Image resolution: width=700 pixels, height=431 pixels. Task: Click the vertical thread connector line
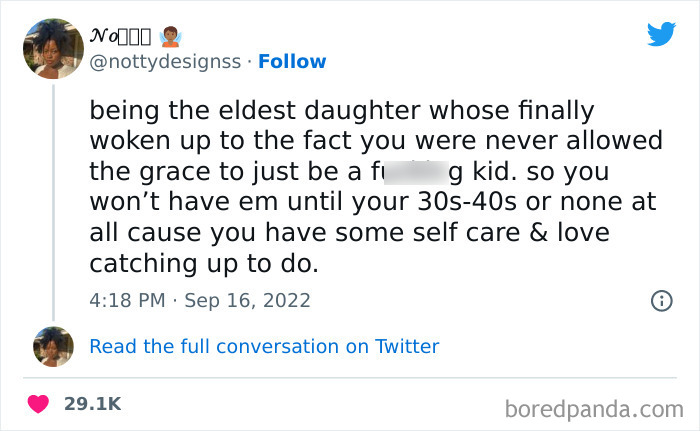click(53, 200)
